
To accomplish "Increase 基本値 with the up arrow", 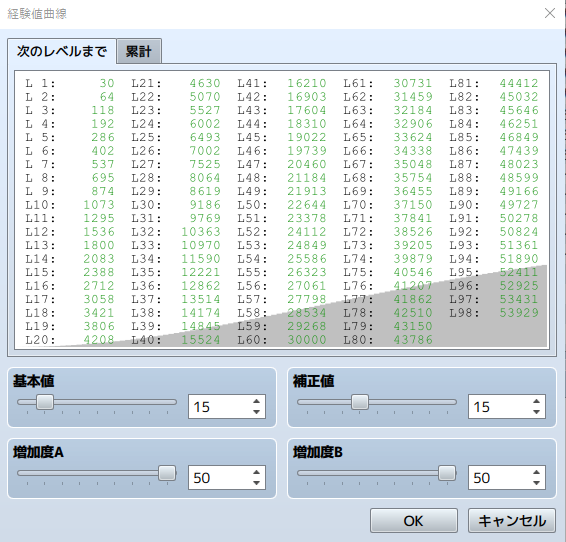I will [256, 401].
